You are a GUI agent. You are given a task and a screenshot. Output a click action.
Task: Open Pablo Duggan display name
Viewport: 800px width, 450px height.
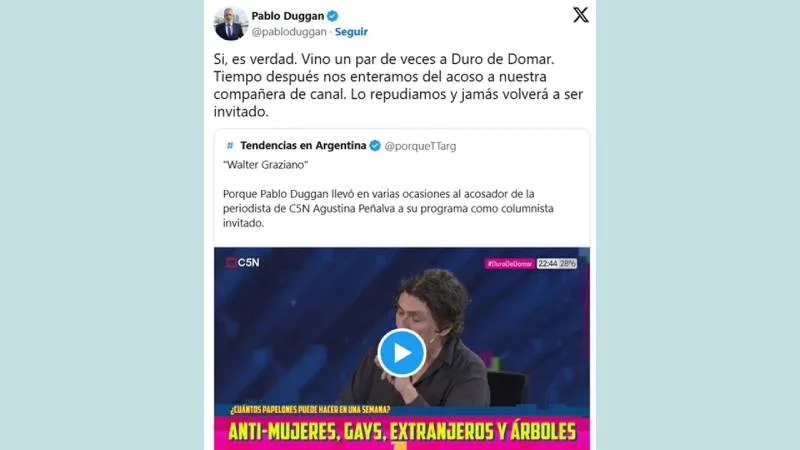[288, 16]
